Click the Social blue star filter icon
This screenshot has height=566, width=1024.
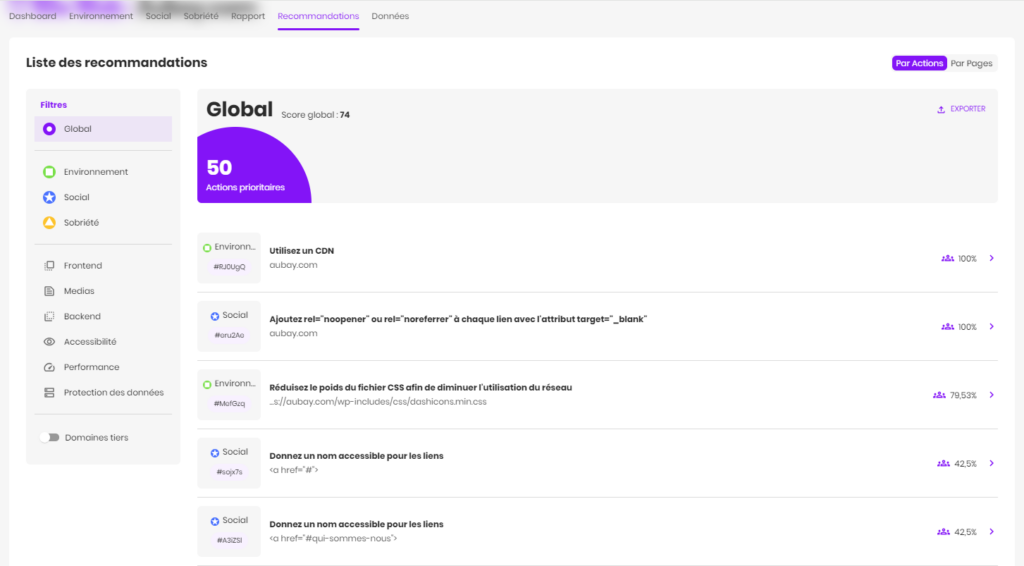(x=49, y=197)
